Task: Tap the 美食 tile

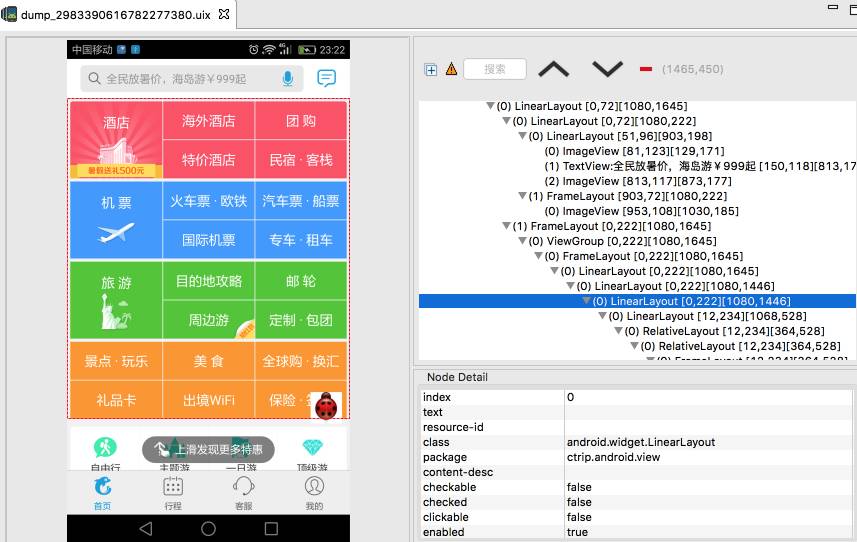Action: (x=209, y=361)
